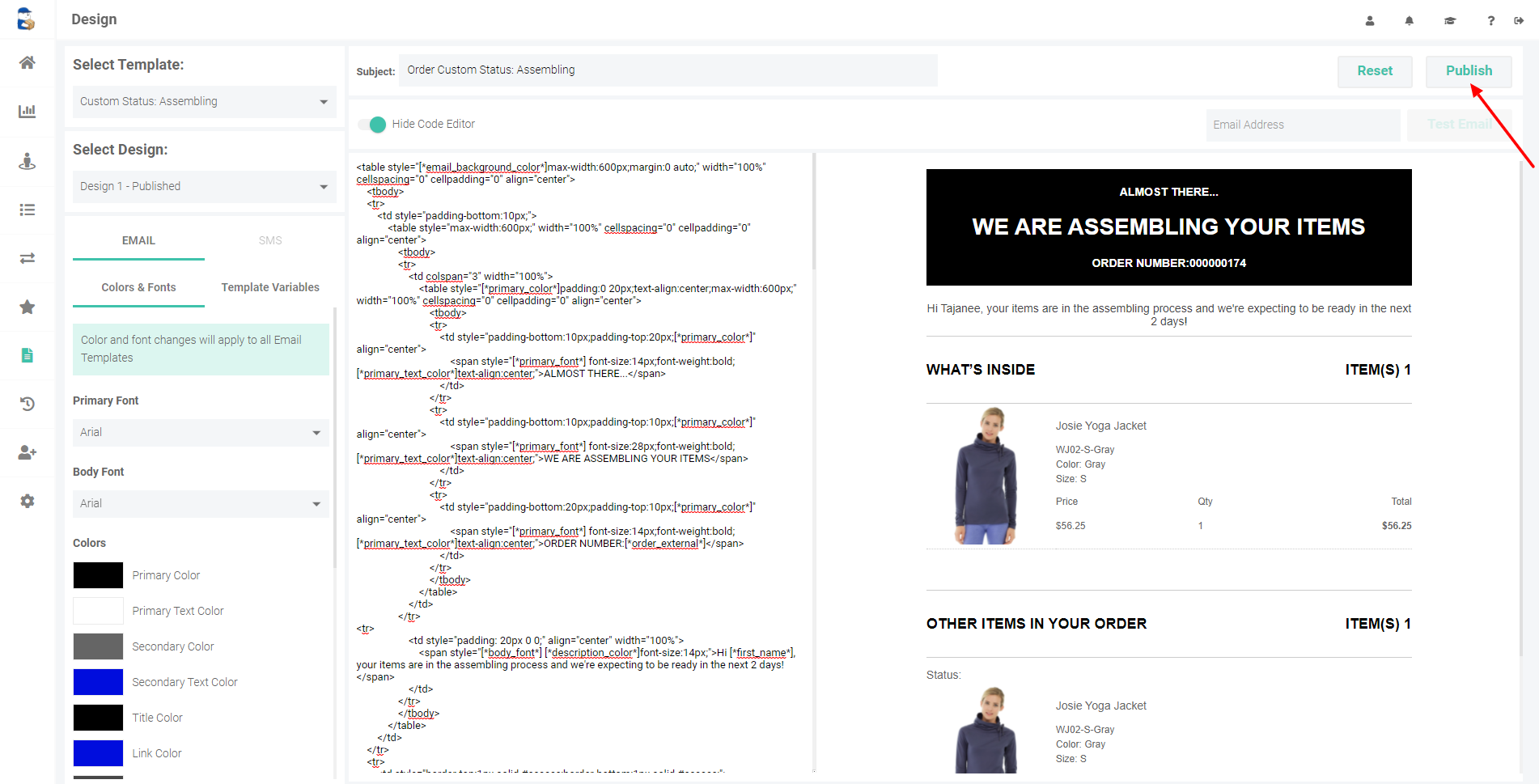
Task: Click the $56.25 total value
Action: tap(1397, 526)
